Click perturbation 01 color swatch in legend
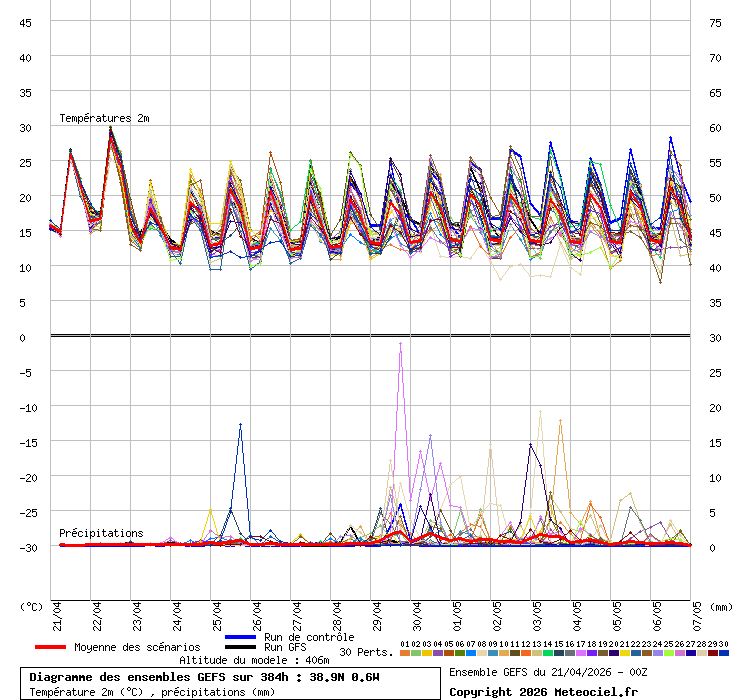Viewport: 740px width, 700px height. click(405, 653)
